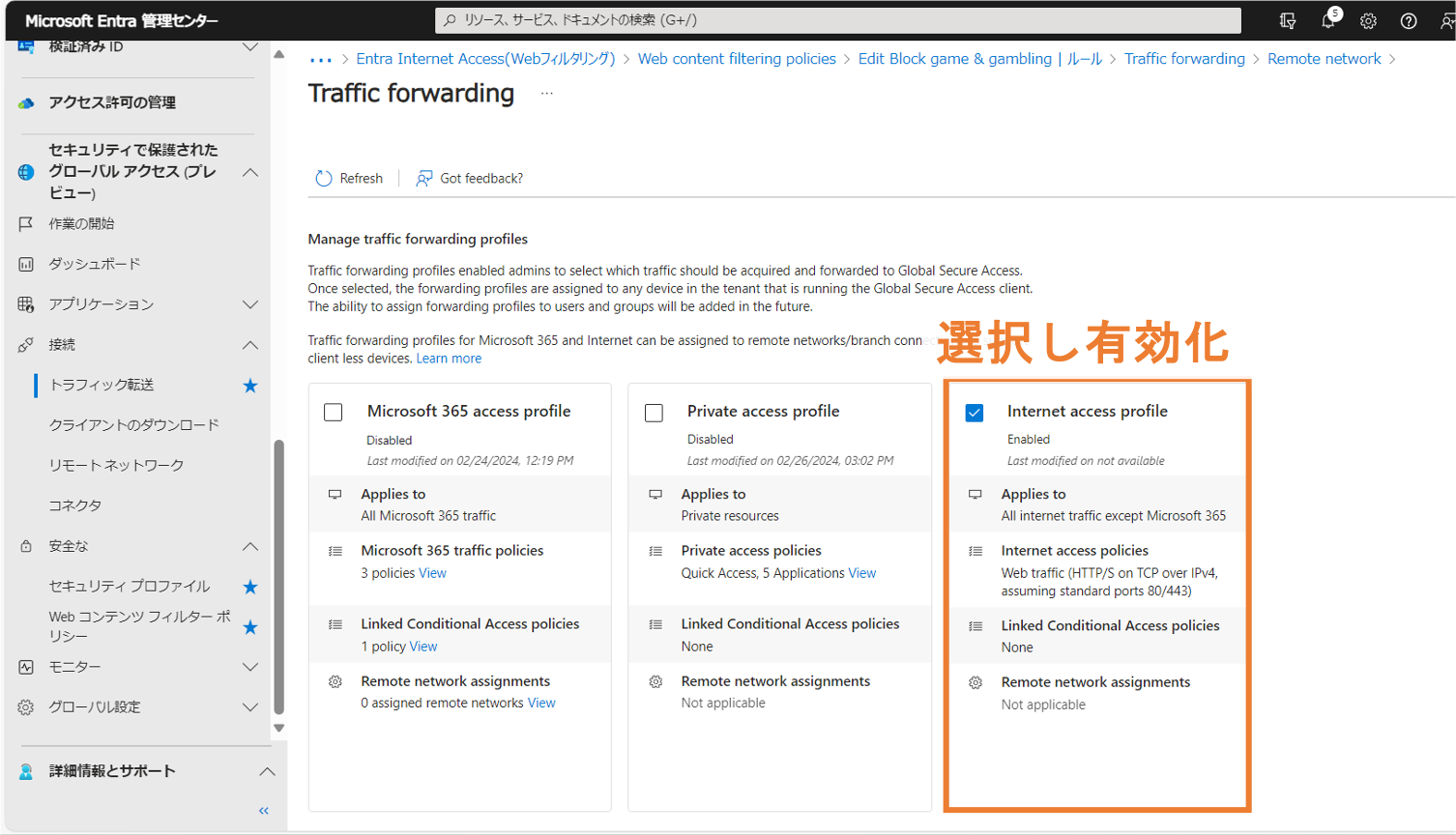
Task: Click the lock icon beside 安全な
Action: pos(26,546)
